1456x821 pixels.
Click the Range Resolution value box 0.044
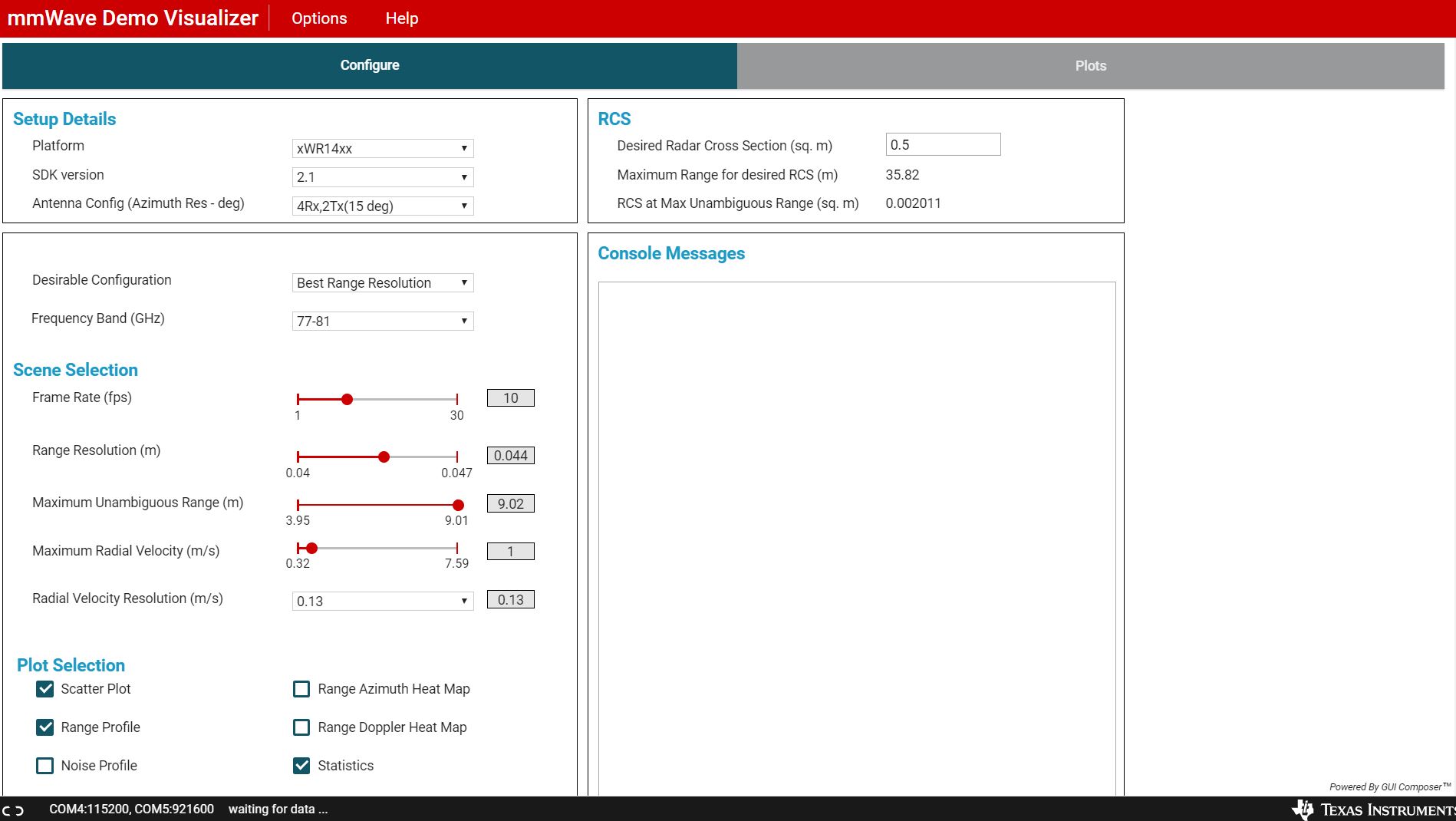pyautogui.click(x=511, y=455)
